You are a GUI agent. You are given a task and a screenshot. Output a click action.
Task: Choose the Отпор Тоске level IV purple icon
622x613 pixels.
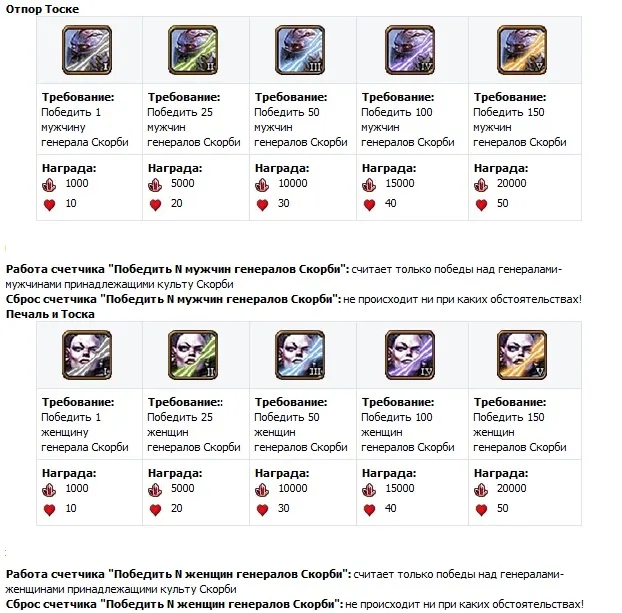pyautogui.click(x=410, y=50)
